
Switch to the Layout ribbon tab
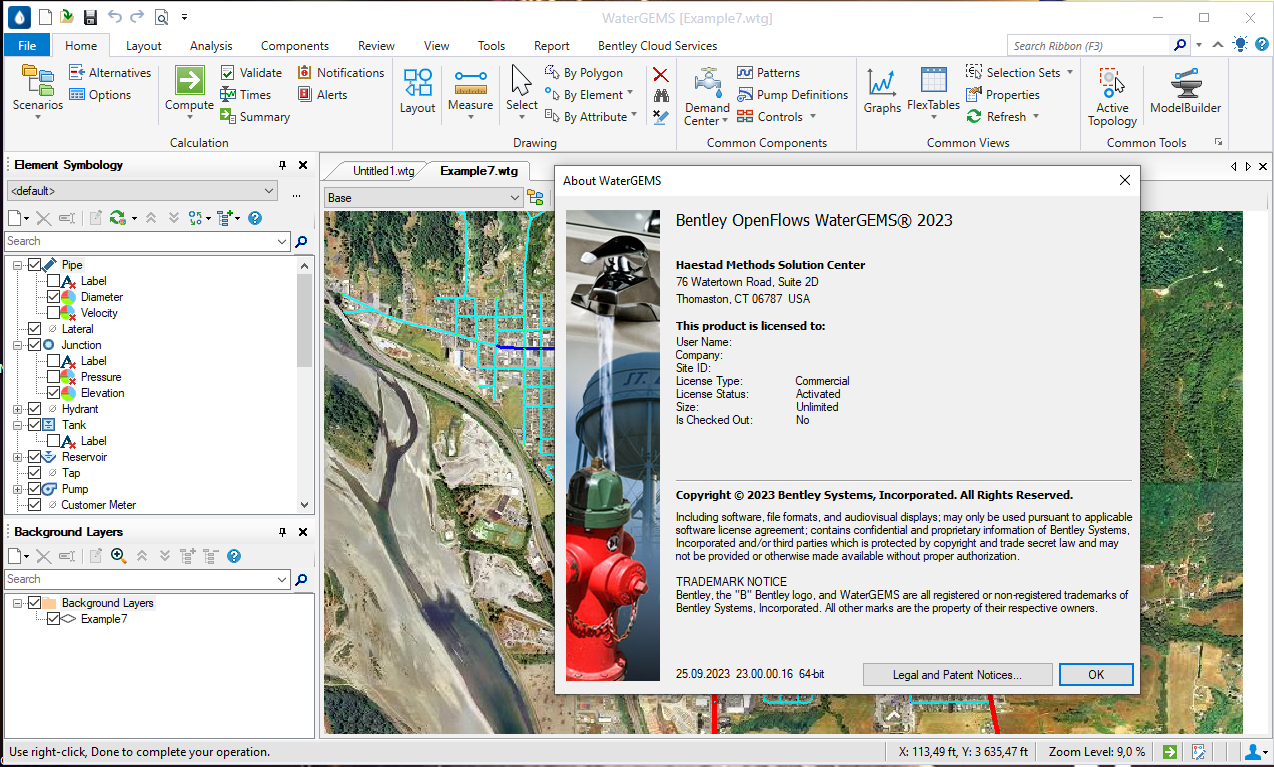click(x=144, y=46)
